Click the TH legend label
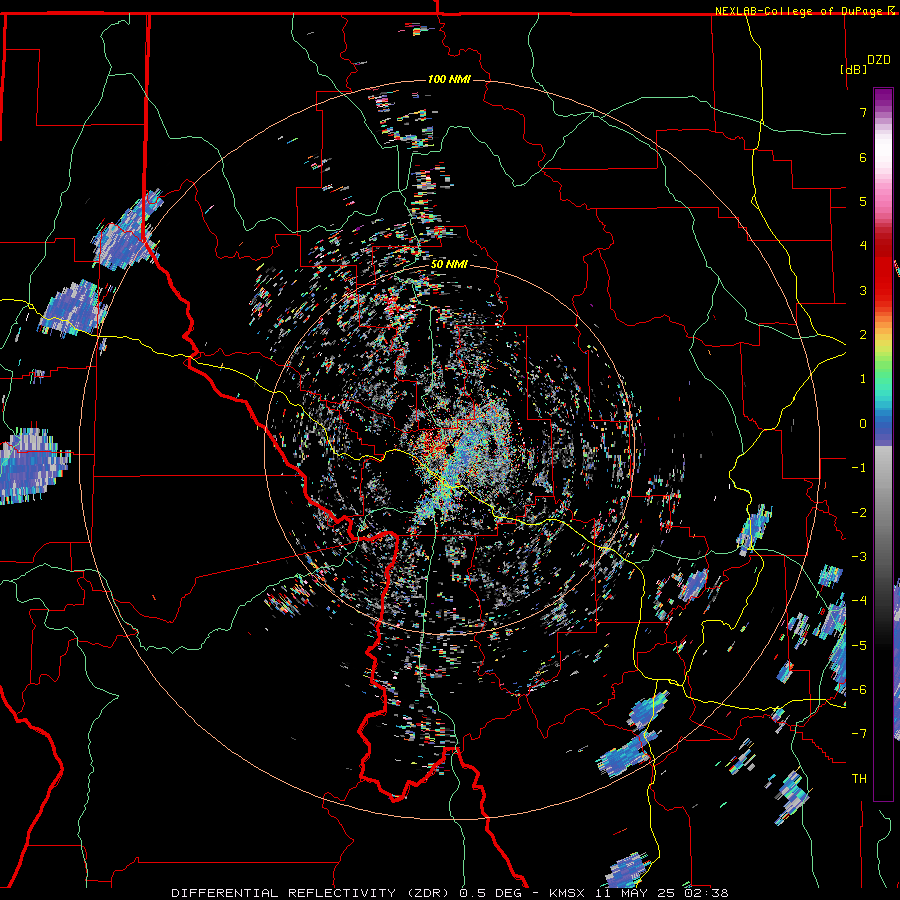Screen dimensions: 900x900 click(859, 779)
